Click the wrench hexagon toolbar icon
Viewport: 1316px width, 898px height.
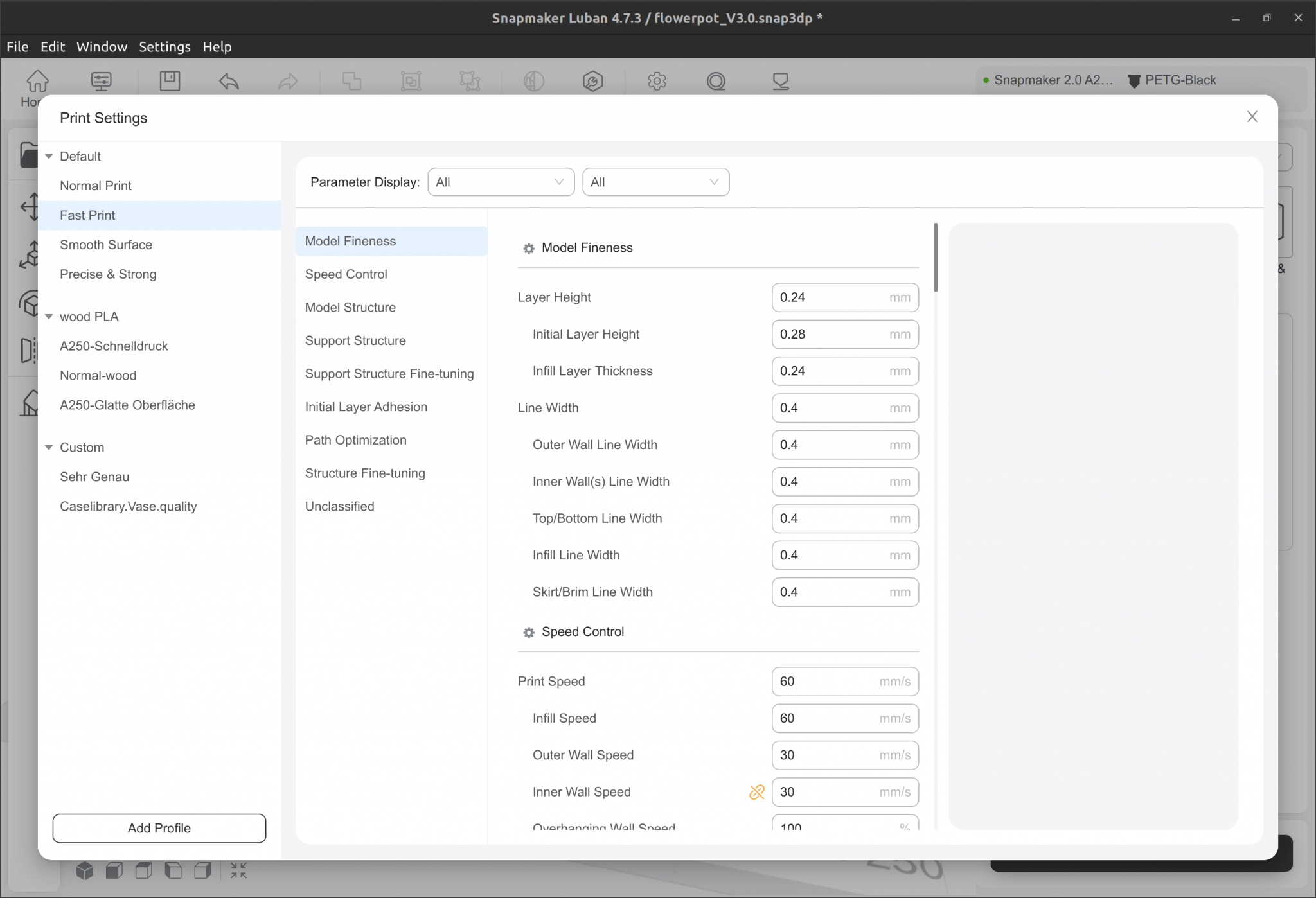pos(592,82)
